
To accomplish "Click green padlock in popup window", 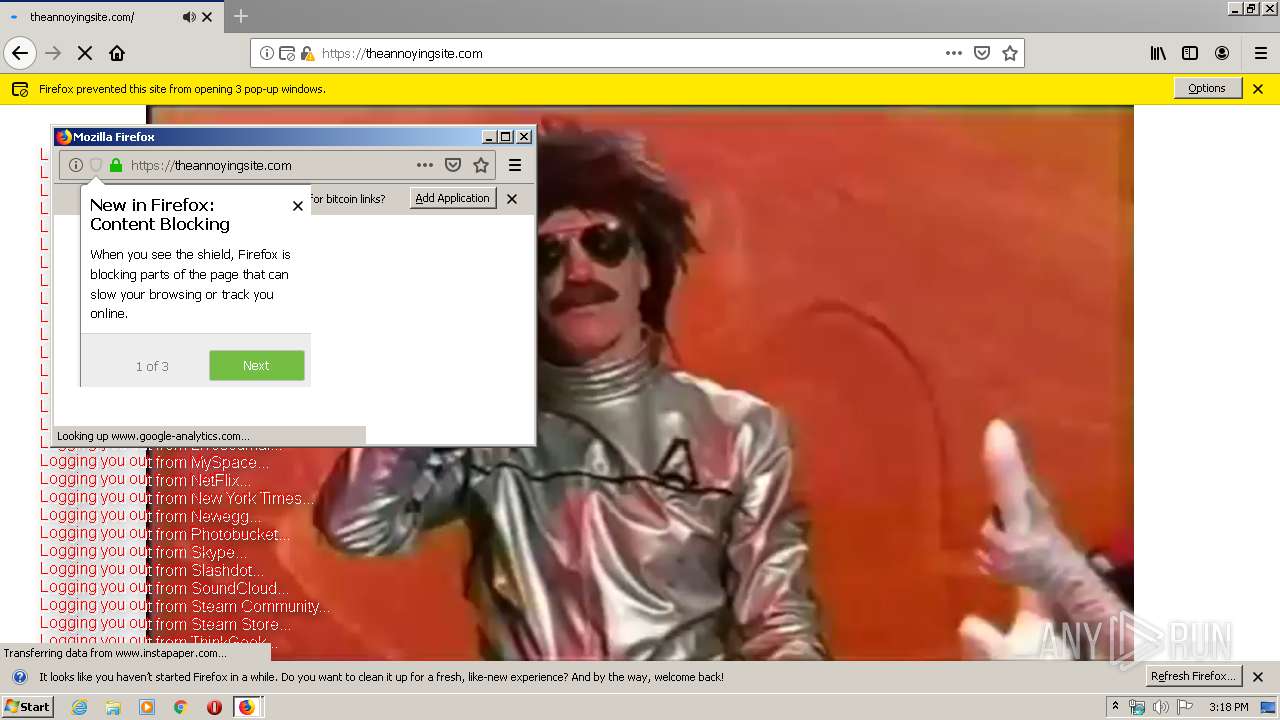I will (x=116, y=165).
